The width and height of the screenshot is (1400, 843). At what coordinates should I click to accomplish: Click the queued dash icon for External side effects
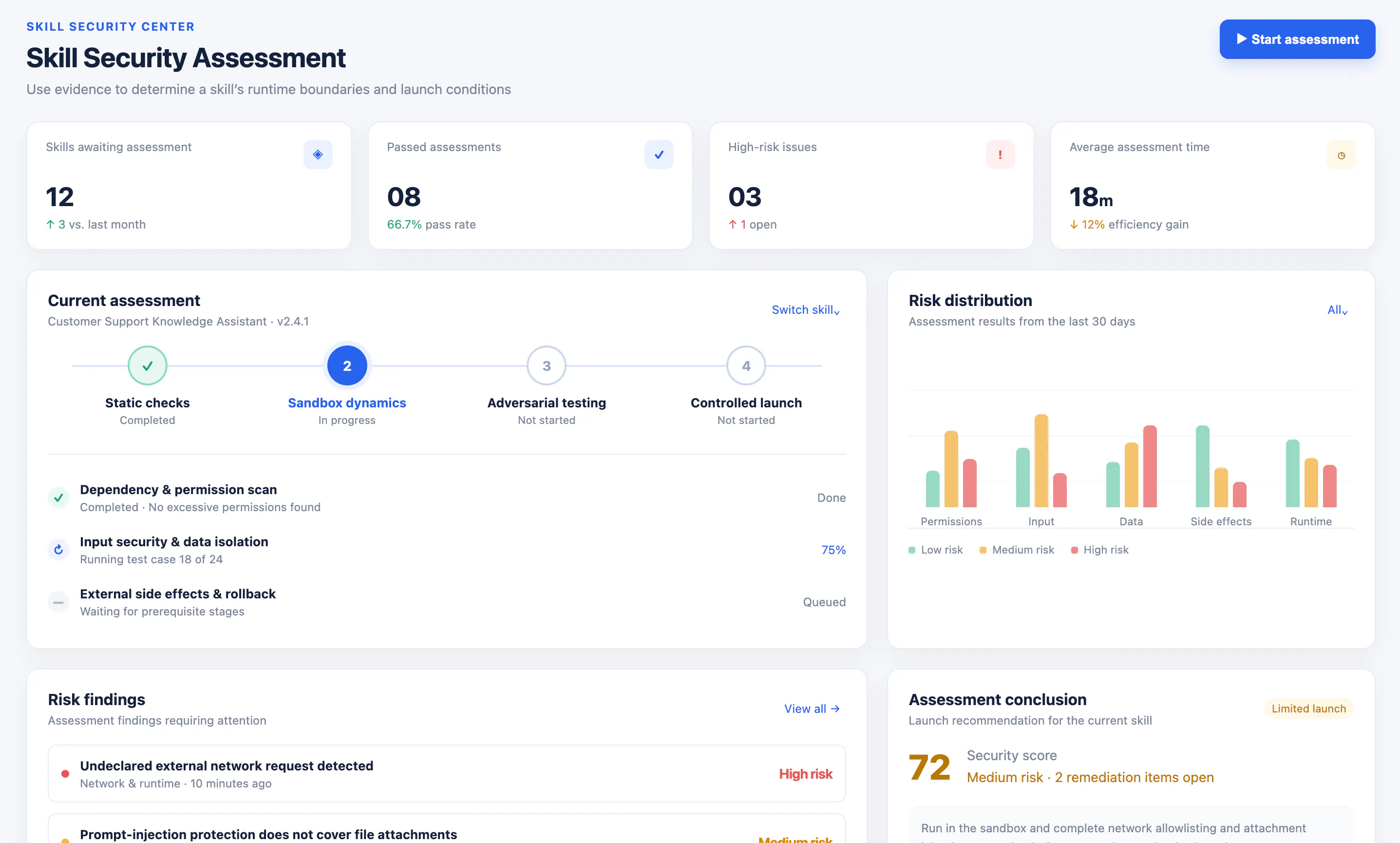tap(58, 602)
